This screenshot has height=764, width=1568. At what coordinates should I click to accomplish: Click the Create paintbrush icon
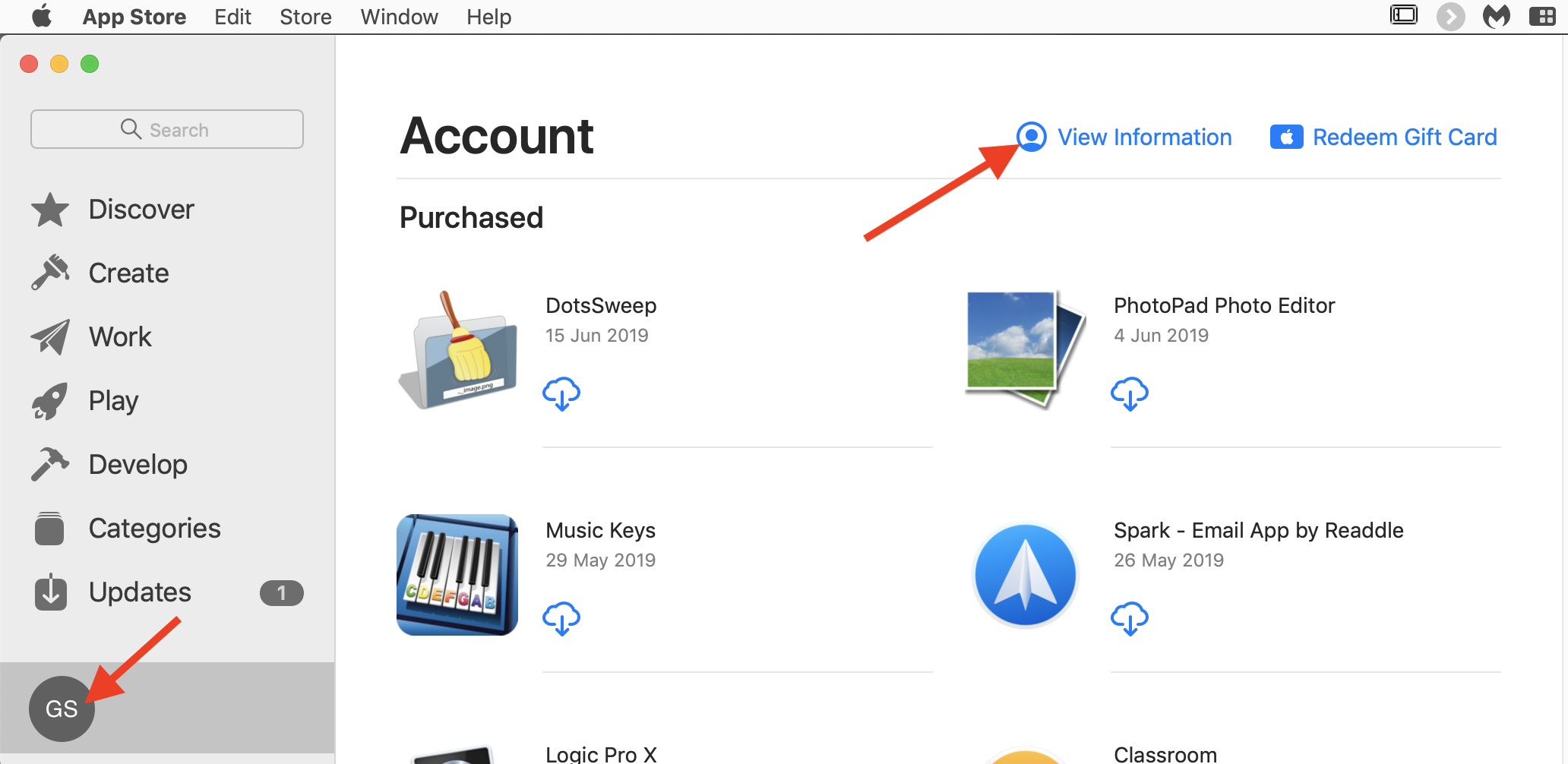click(50, 273)
